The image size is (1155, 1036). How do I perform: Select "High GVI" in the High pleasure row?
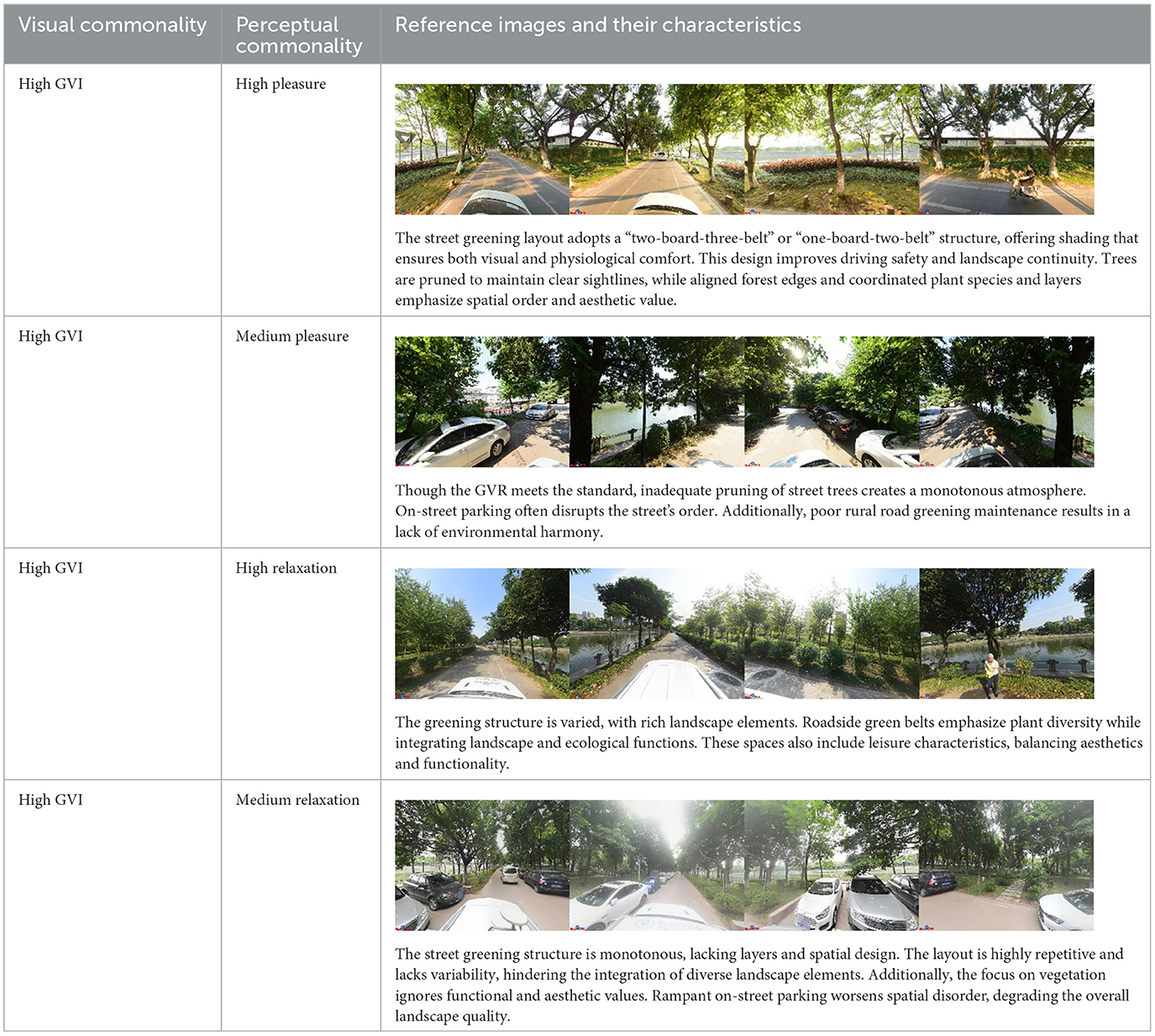pos(50,84)
